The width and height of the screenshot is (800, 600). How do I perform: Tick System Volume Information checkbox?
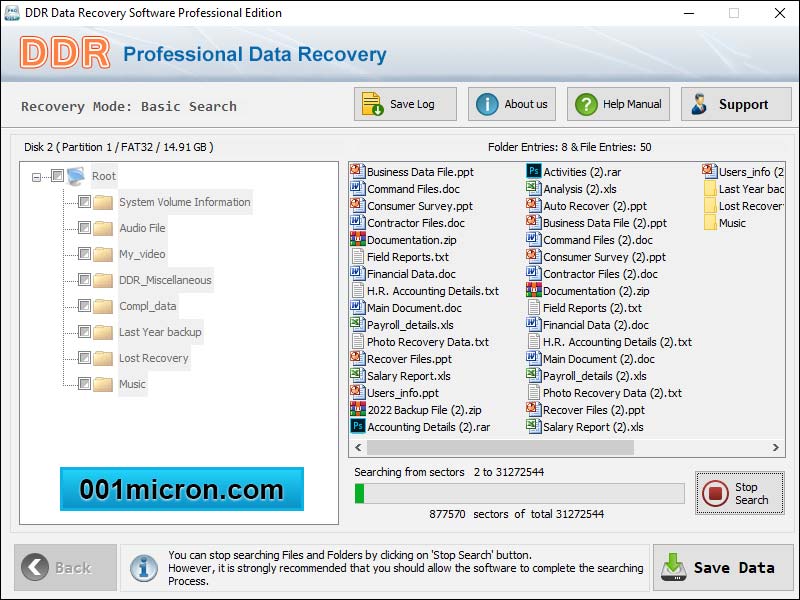pos(85,202)
